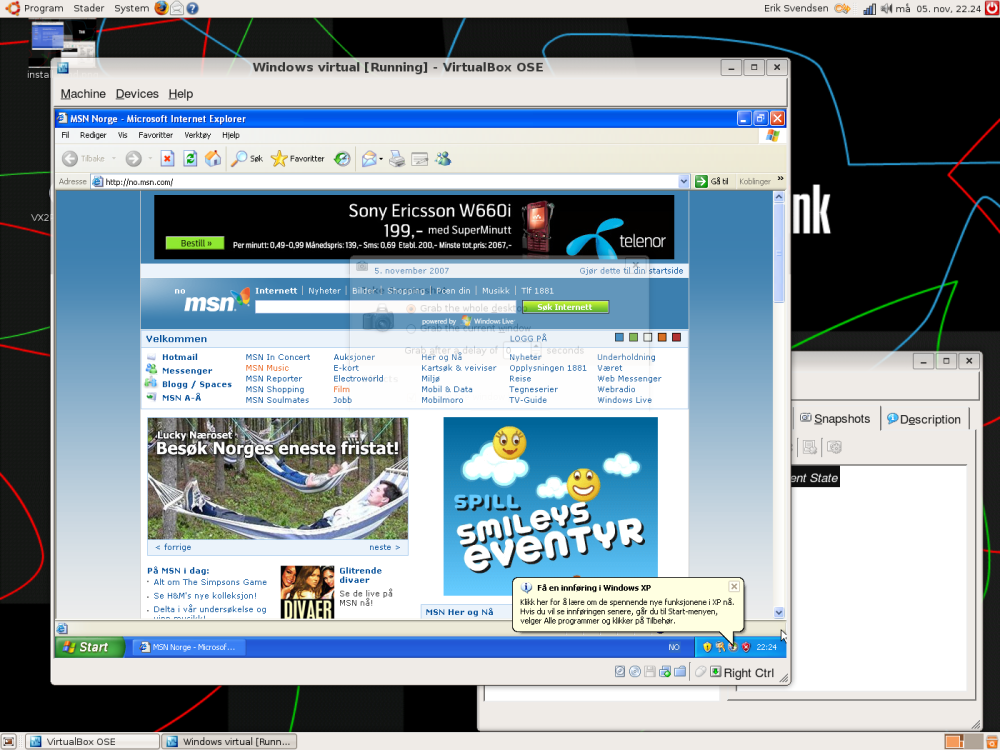Refresh the page with the green arrows icon

pos(190,159)
